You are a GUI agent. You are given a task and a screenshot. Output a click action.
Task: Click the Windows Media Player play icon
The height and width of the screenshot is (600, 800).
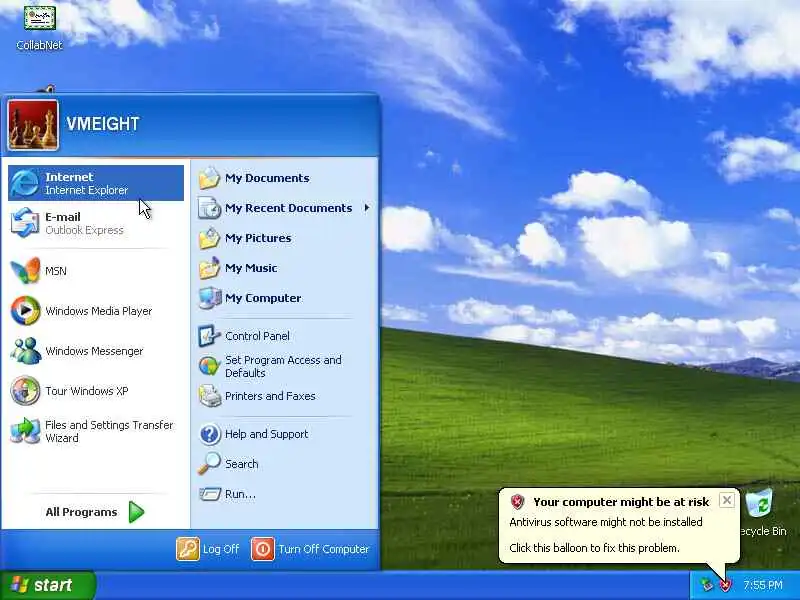pos(25,311)
